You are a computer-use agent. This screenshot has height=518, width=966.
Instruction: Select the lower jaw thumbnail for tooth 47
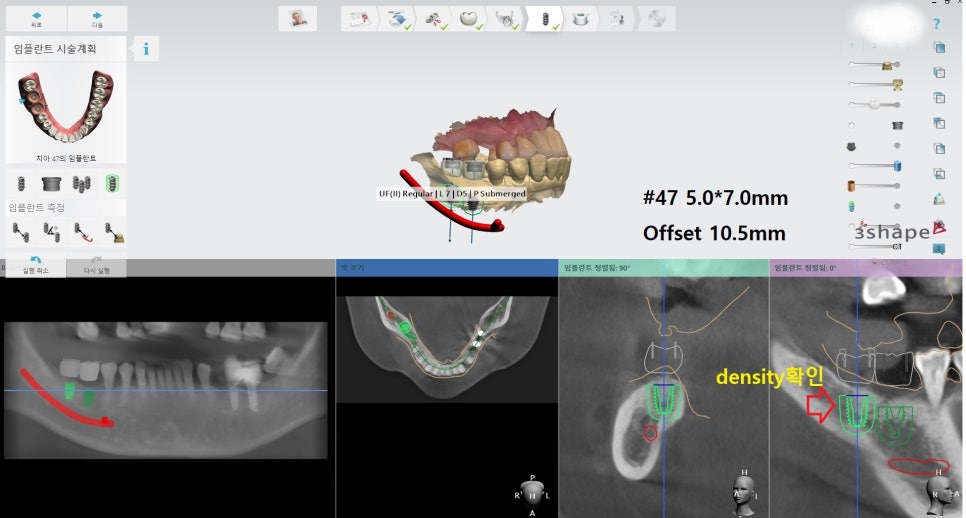[x=66, y=107]
